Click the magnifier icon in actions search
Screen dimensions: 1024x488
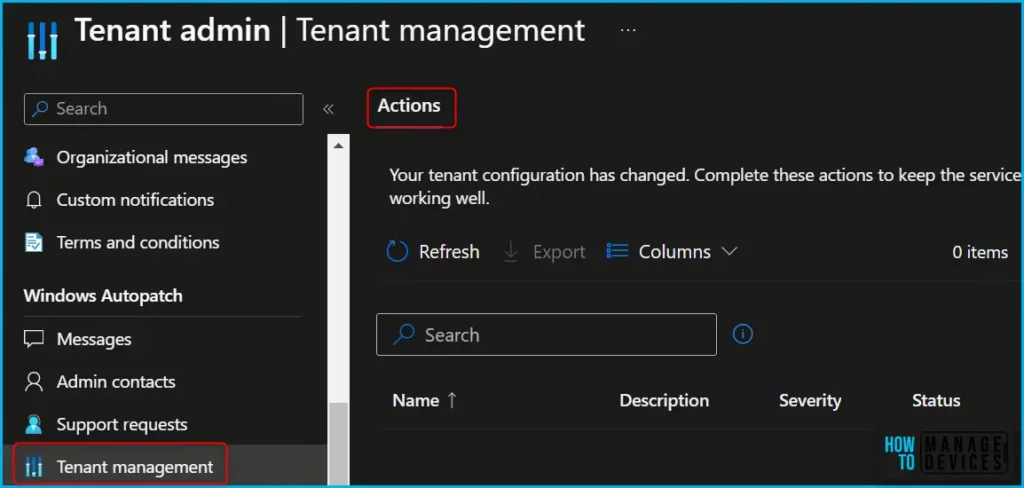pyautogui.click(x=404, y=334)
